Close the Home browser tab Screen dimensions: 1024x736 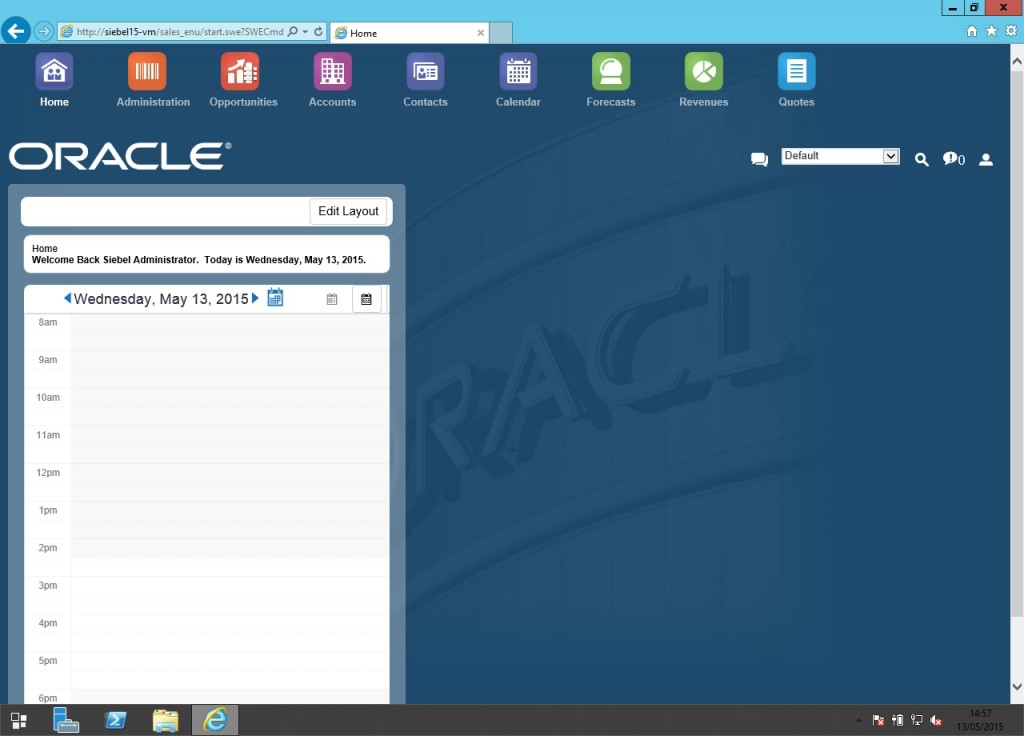click(x=481, y=33)
